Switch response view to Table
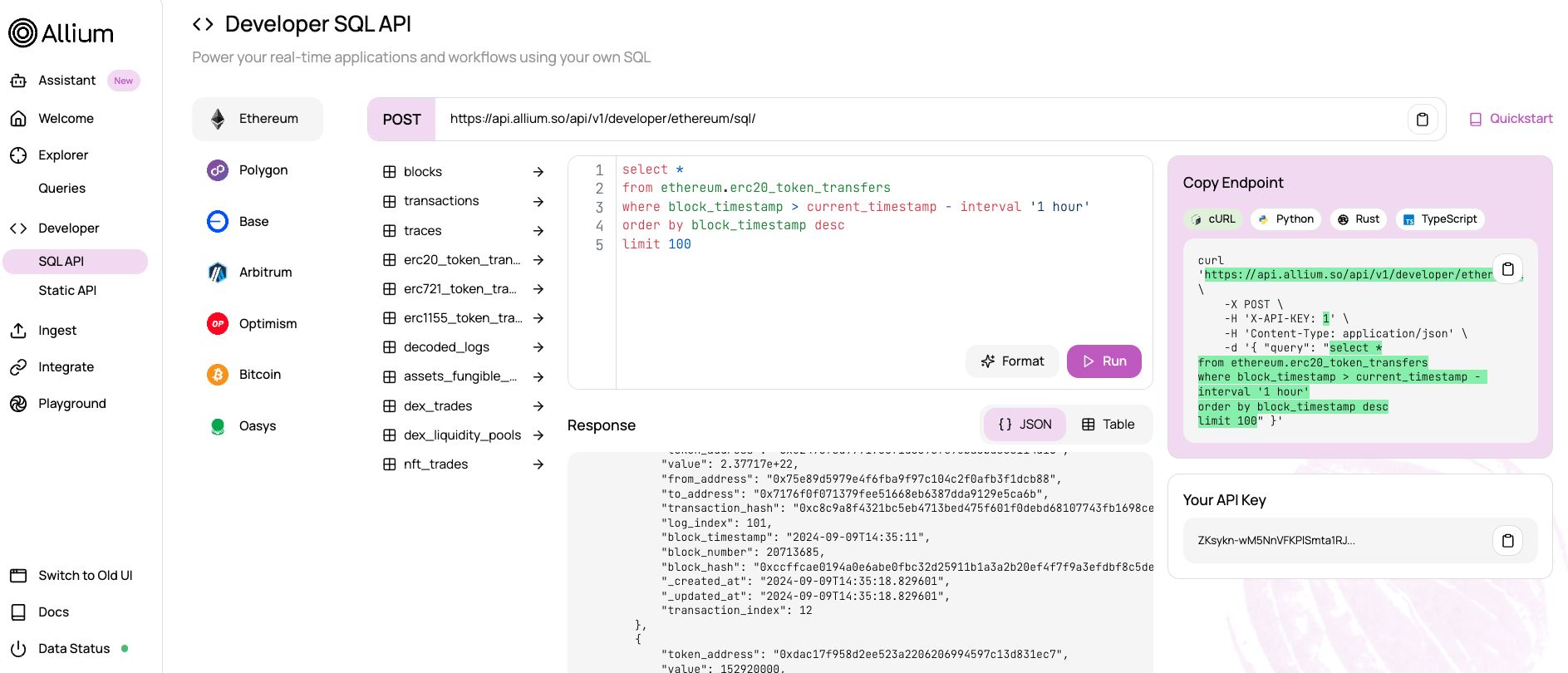This screenshot has height=673, width=1568. click(x=1108, y=425)
